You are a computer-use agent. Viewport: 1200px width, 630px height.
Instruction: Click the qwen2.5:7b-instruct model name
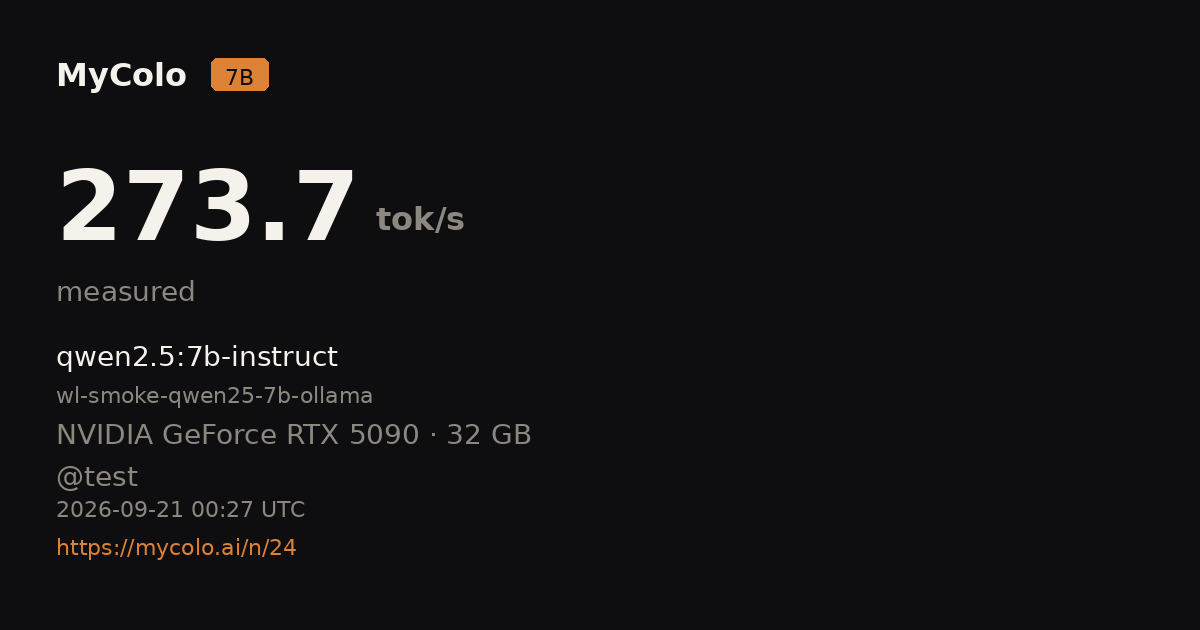point(197,358)
